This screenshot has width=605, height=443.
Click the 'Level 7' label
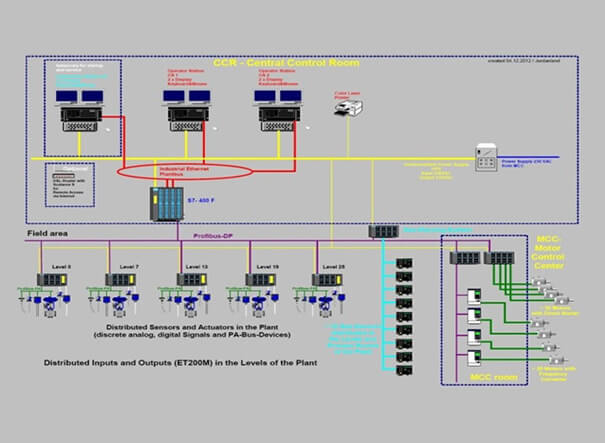(129, 267)
